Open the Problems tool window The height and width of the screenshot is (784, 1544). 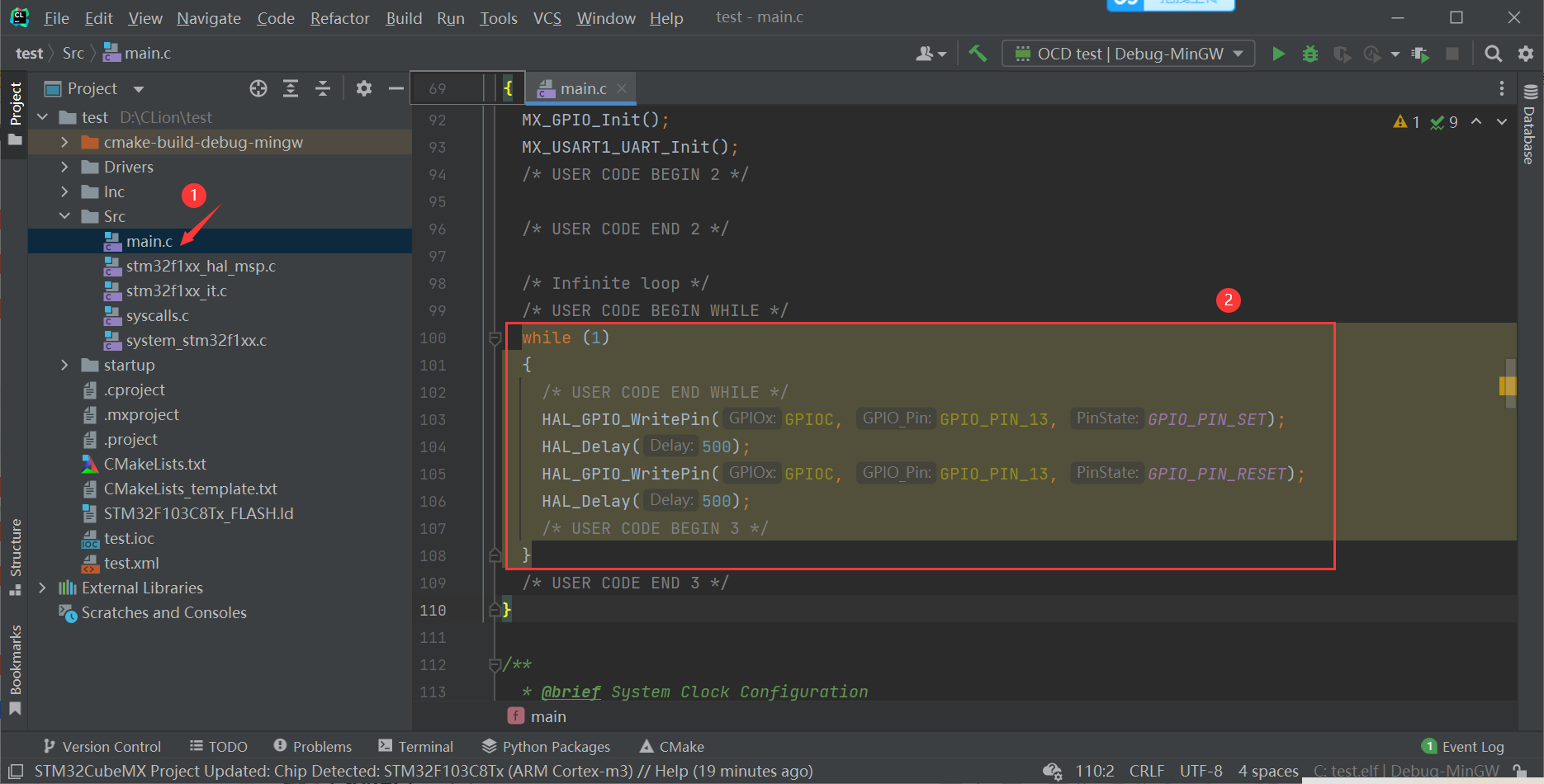pyautogui.click(x=313, y=747)
